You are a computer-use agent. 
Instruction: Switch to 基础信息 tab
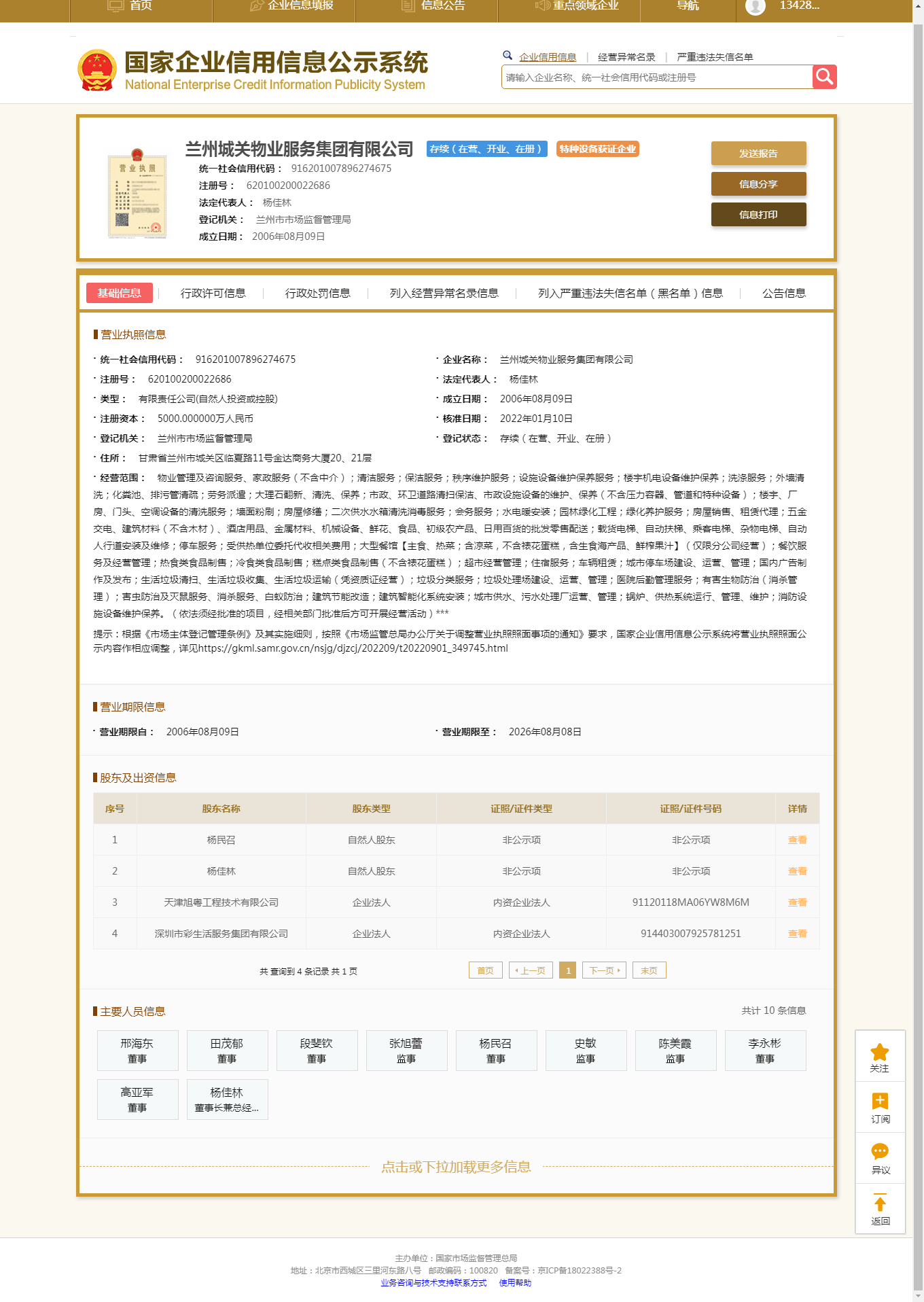click(119, 293)
